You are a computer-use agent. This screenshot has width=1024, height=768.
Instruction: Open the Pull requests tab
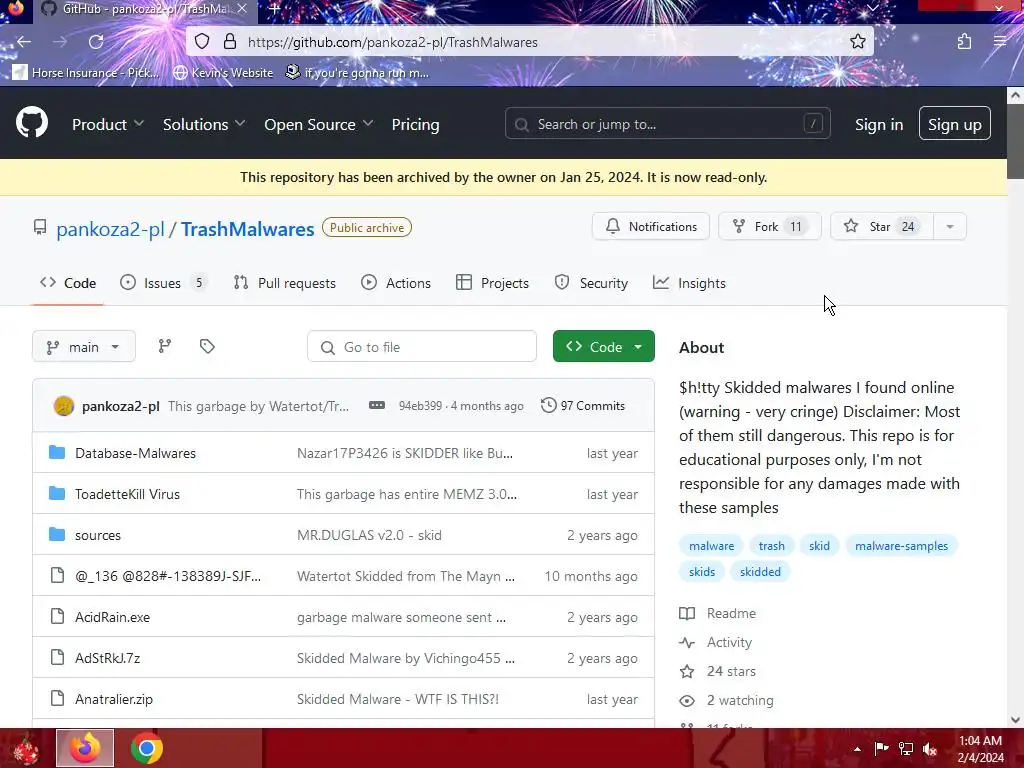tap(285, 283)
